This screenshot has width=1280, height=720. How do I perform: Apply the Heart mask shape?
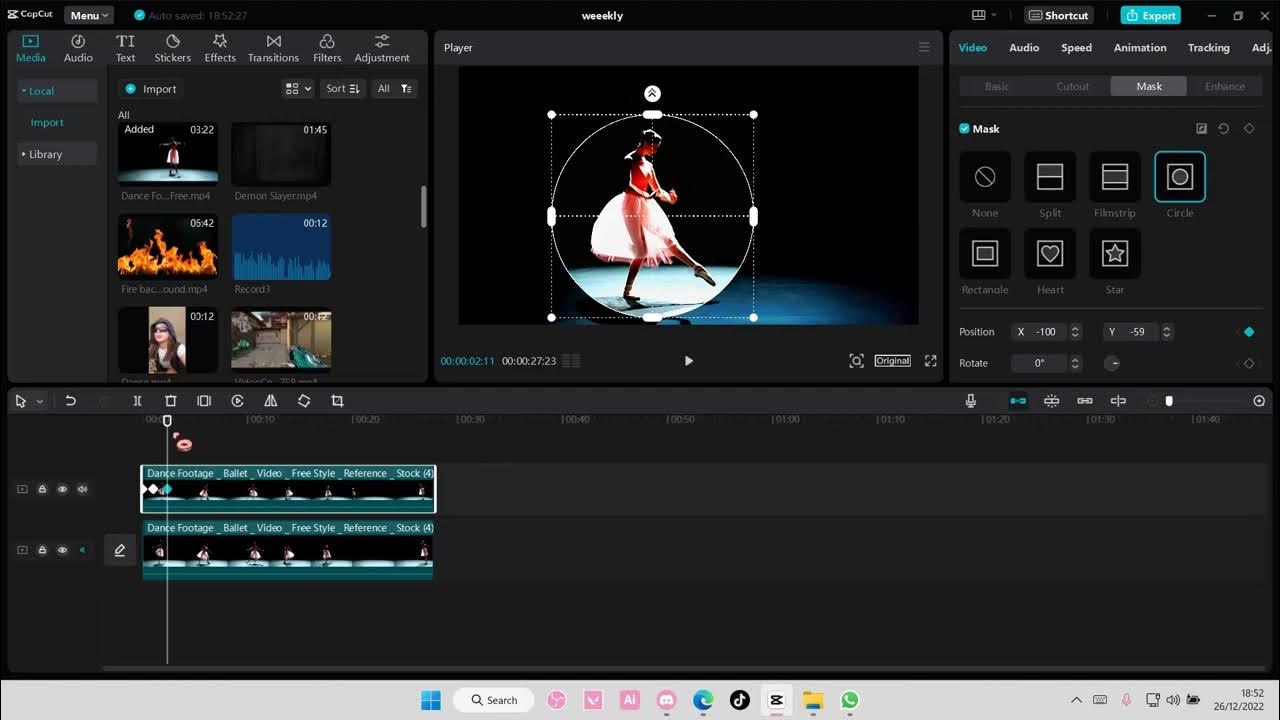coord(1050,254)
